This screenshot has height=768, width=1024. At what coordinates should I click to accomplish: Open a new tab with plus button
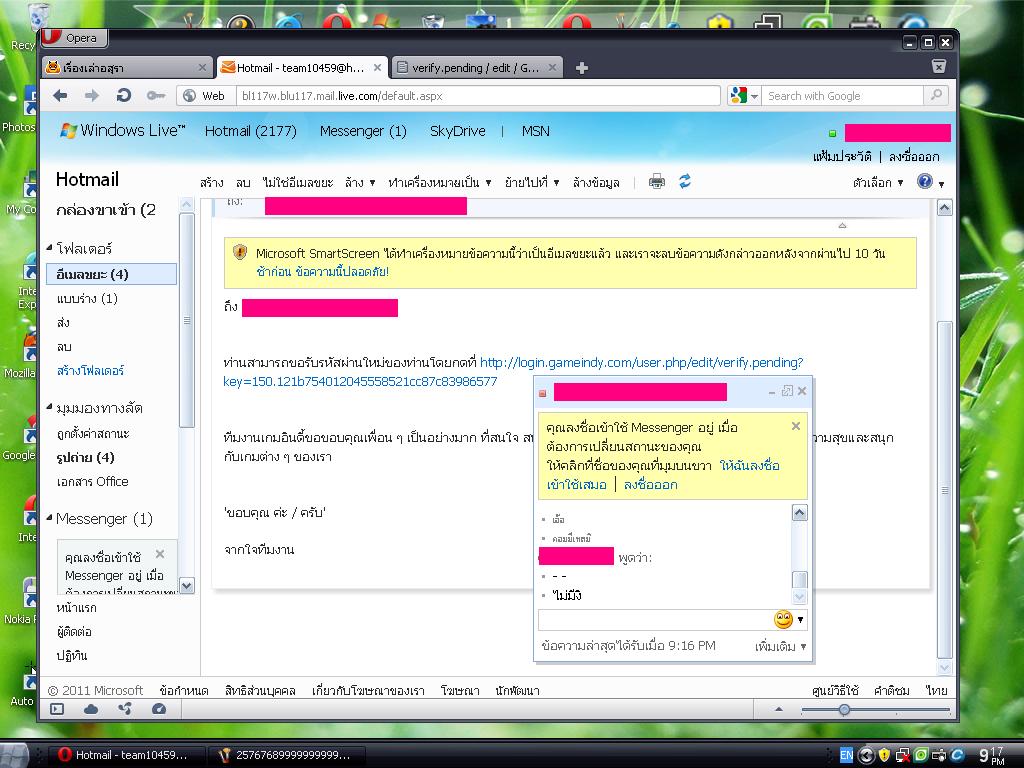click(x=582, y=68)
